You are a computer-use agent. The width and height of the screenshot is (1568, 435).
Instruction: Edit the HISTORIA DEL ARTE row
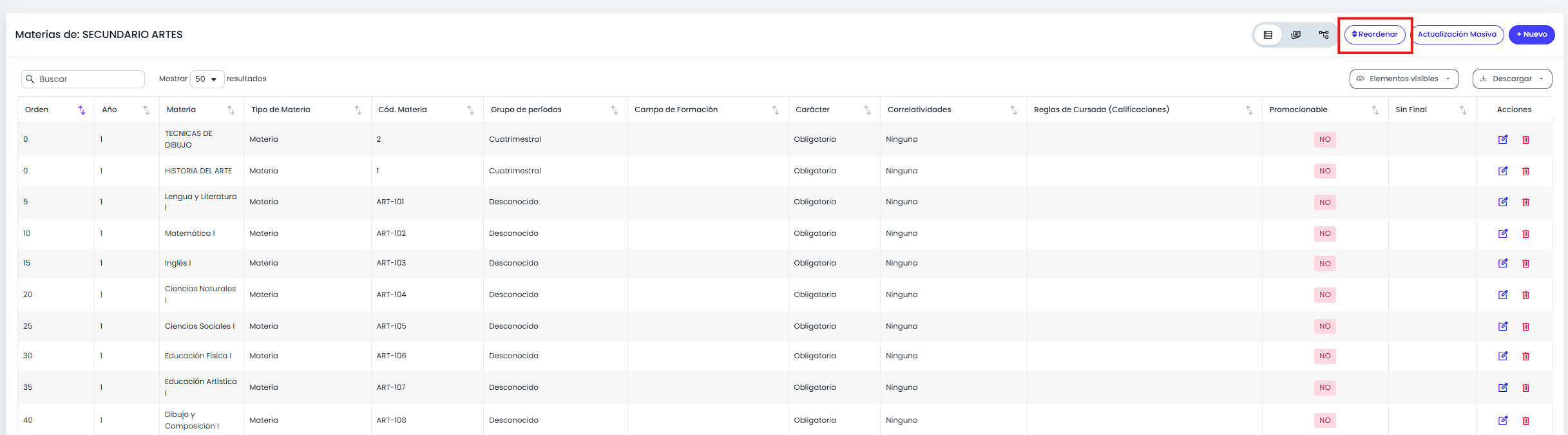(x=1503, y=171)
